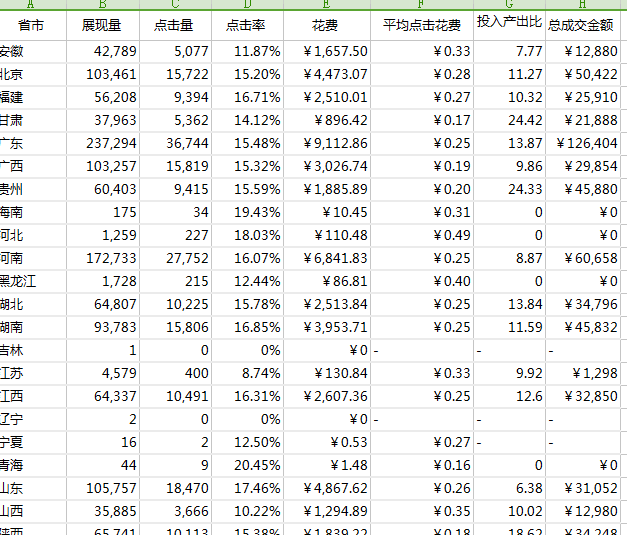Click the 安徽 province cell
This screenshot has height=535, width=627.
coord(33,52)
